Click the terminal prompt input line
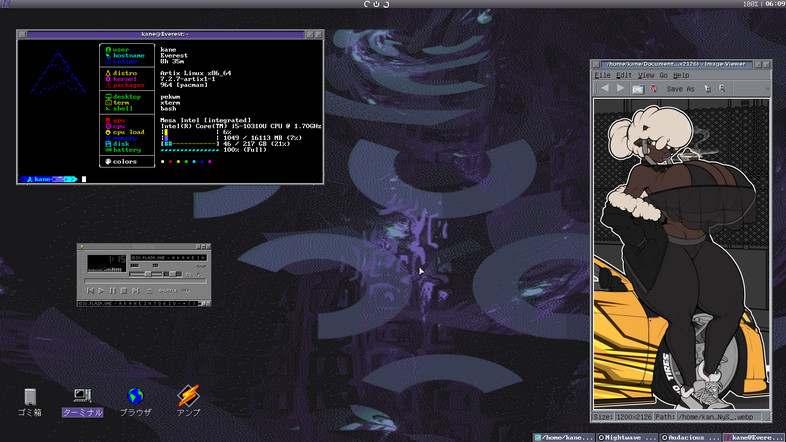 (170, 179)
